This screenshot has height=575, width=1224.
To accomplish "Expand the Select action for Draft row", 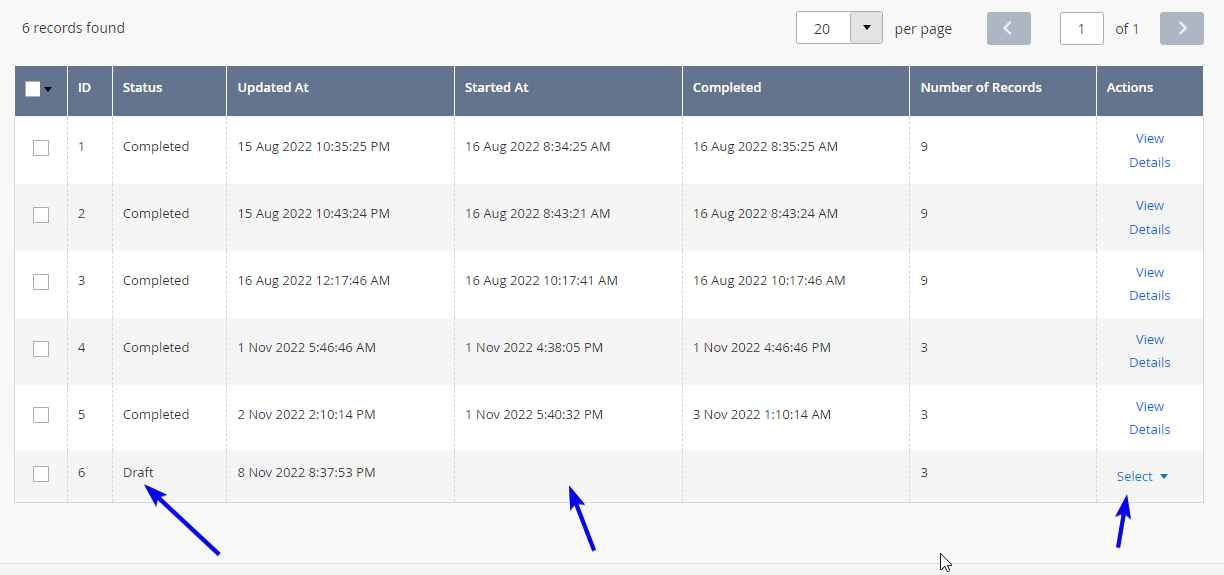I will tap(1142, 476).
